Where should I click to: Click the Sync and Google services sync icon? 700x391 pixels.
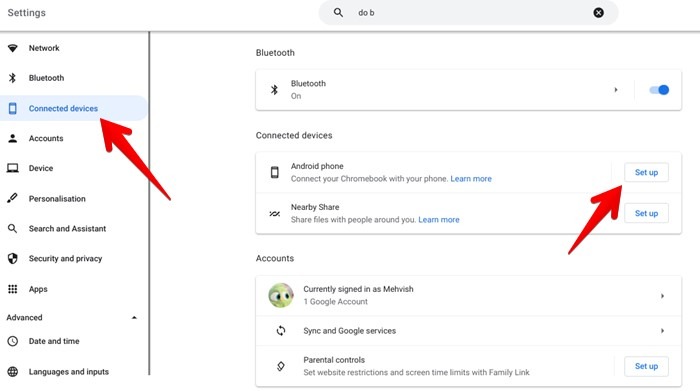281,331
